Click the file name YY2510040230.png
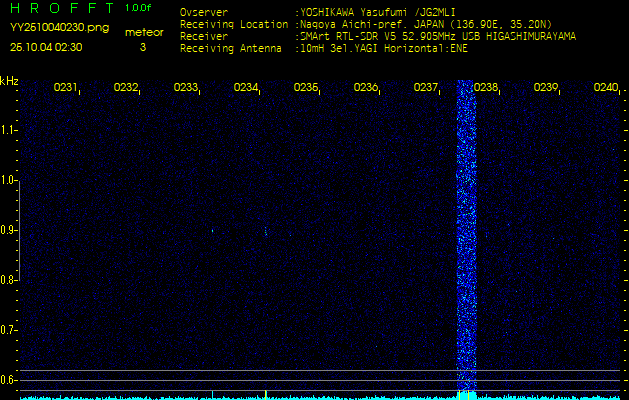Viewport: 629px width, 400px height. click(x=59, y=28)
